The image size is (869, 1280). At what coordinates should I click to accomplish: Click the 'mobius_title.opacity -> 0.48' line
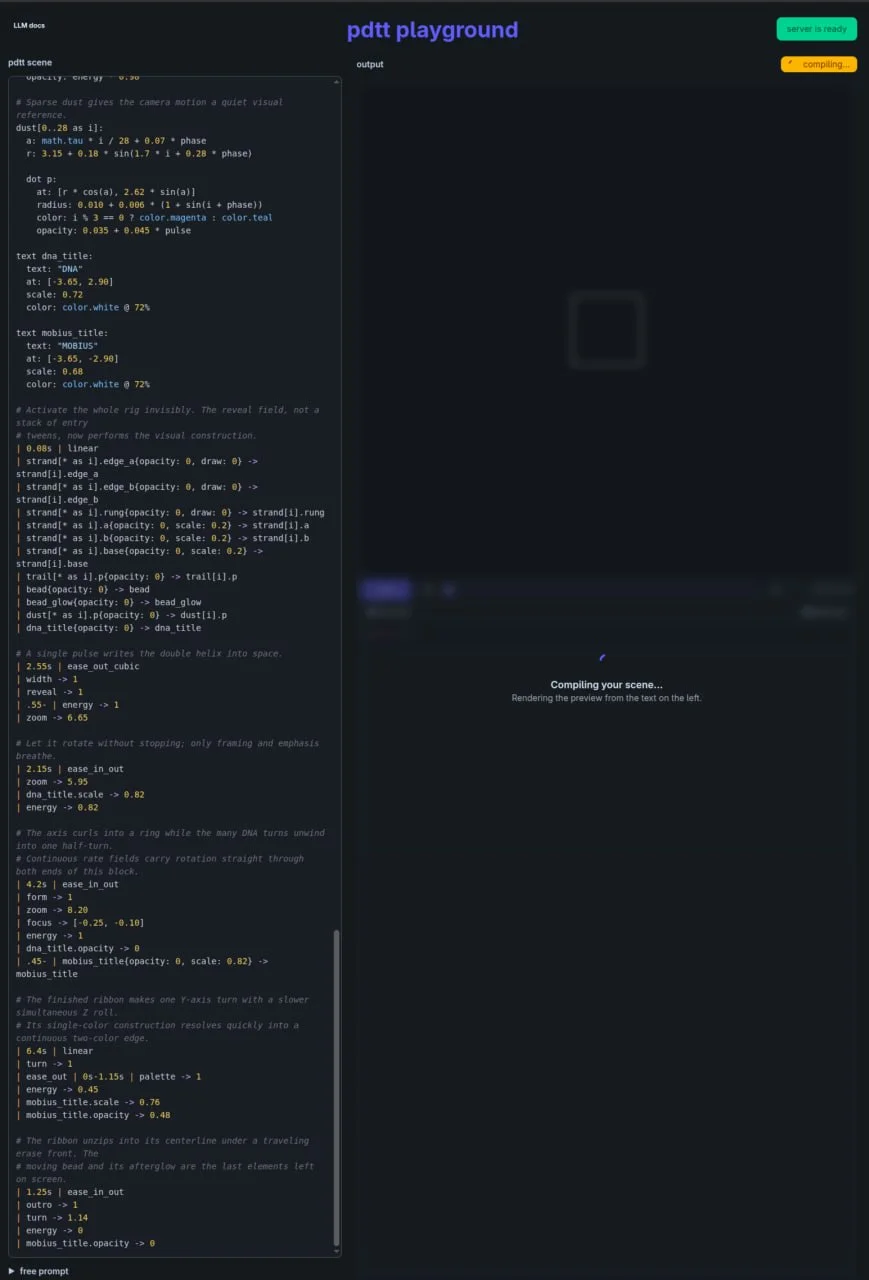point(93,1116)
